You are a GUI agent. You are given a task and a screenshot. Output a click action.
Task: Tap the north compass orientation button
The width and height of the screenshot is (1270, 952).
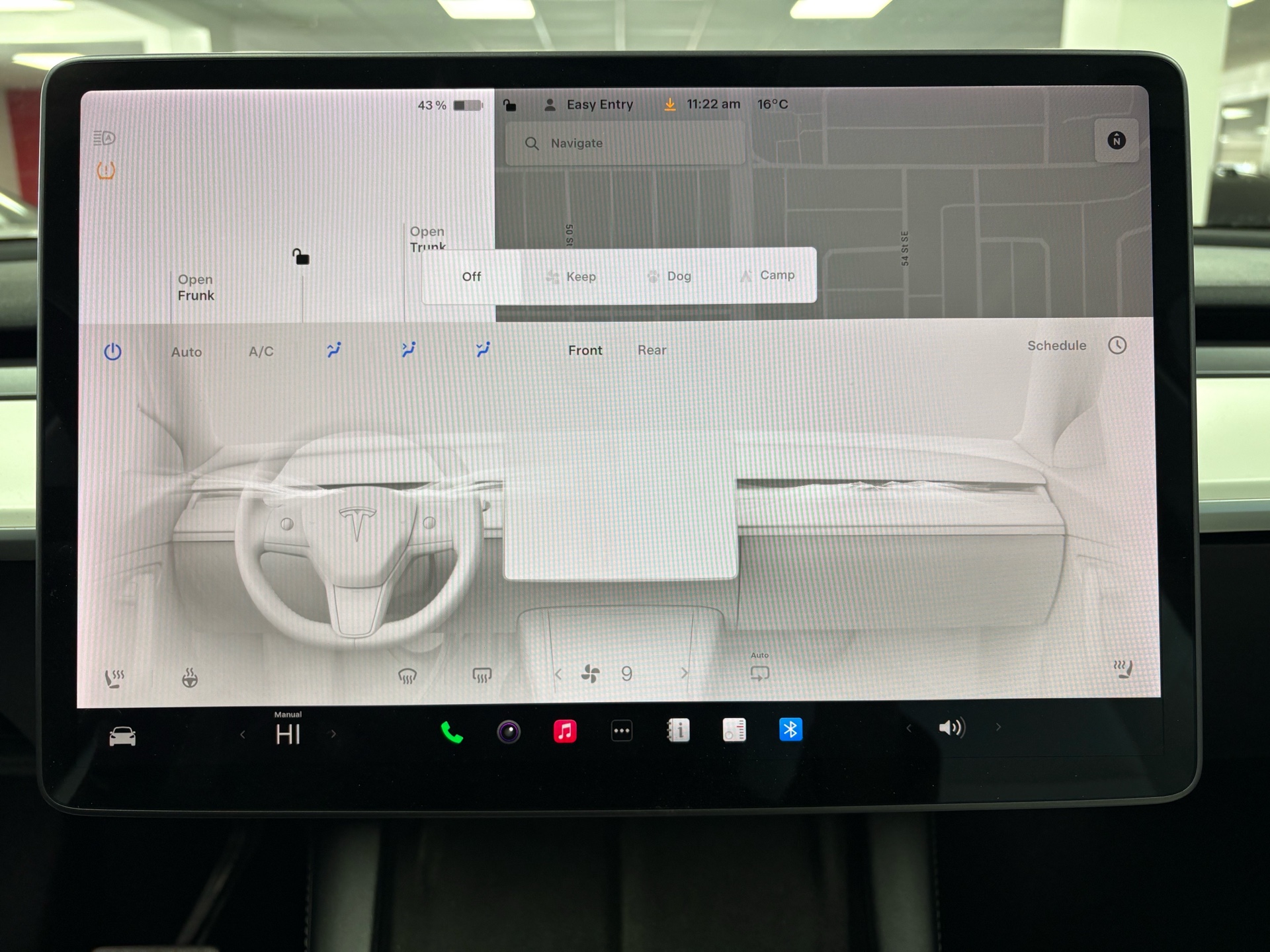tap(1117, 140)
